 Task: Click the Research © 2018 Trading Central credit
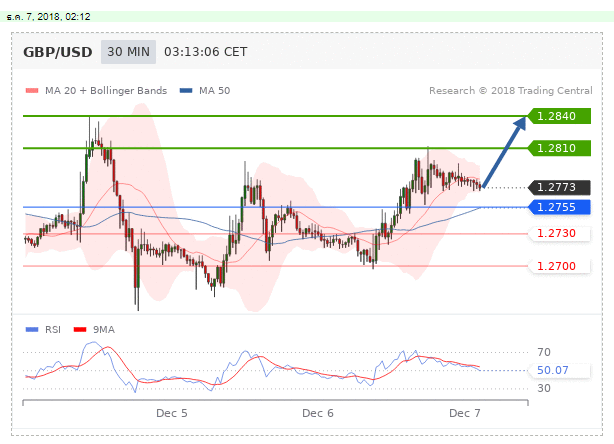[511, 91]
